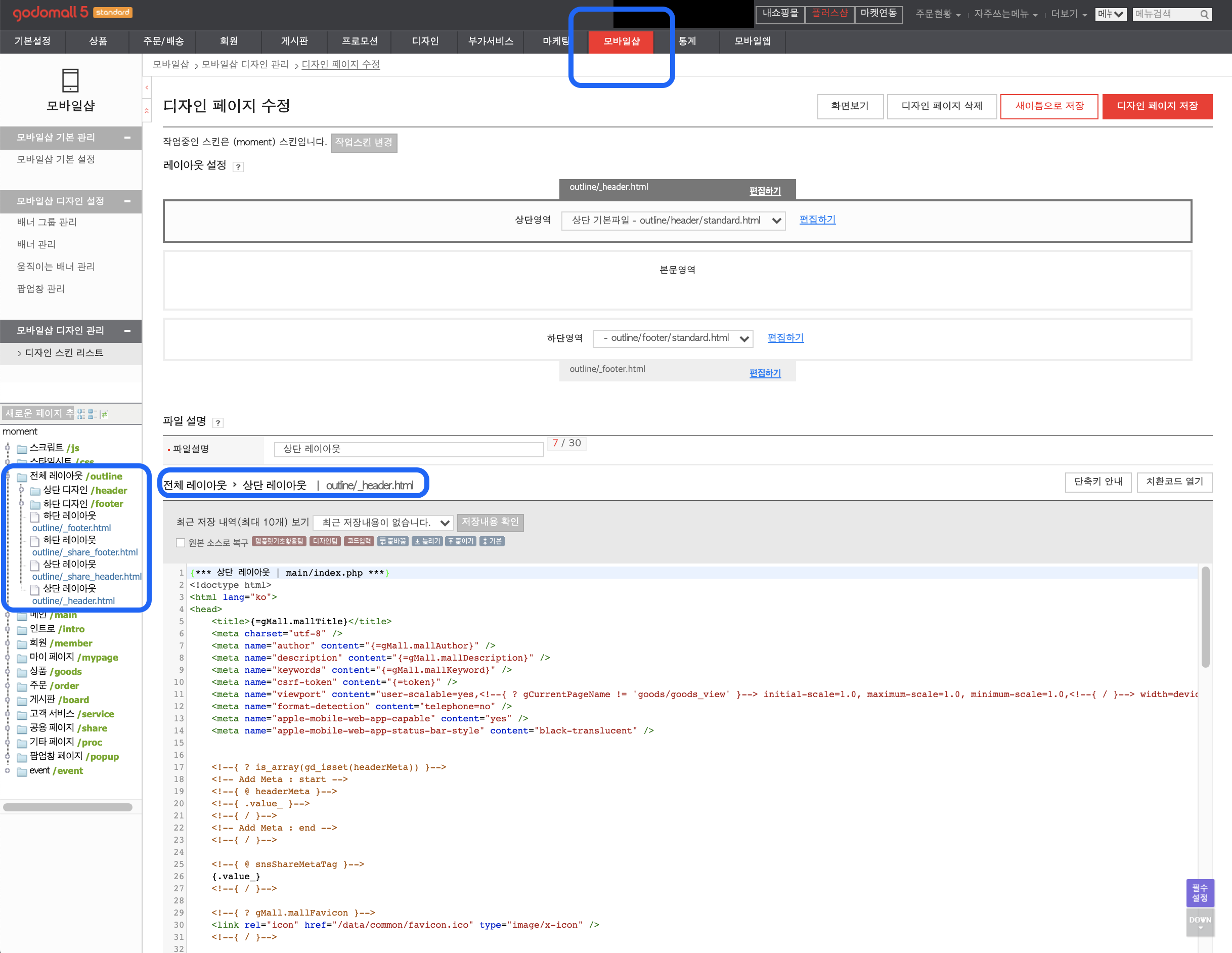1232x953 pixels.
Task: Click the menu search magnifier icon
Action: (1204, 14)
